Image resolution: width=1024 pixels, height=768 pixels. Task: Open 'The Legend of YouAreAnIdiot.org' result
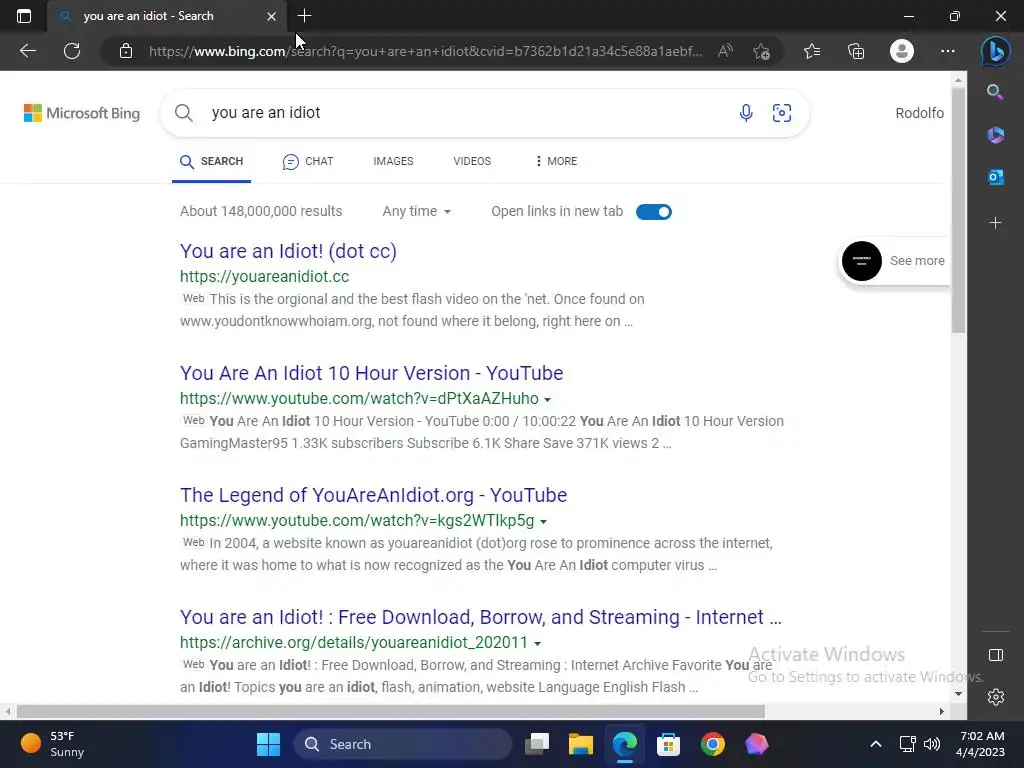click(374, 495)
